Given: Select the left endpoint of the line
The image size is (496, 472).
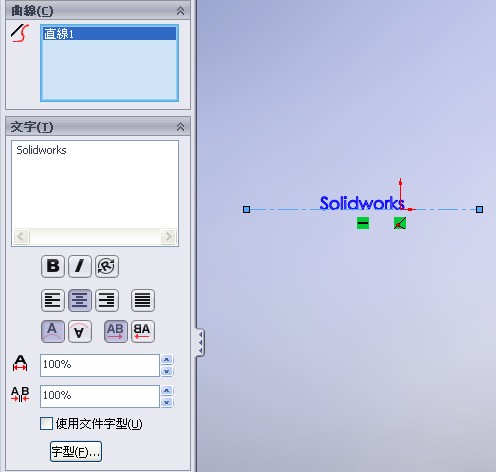Looking at the screenshot, I should tap(246, 209).
